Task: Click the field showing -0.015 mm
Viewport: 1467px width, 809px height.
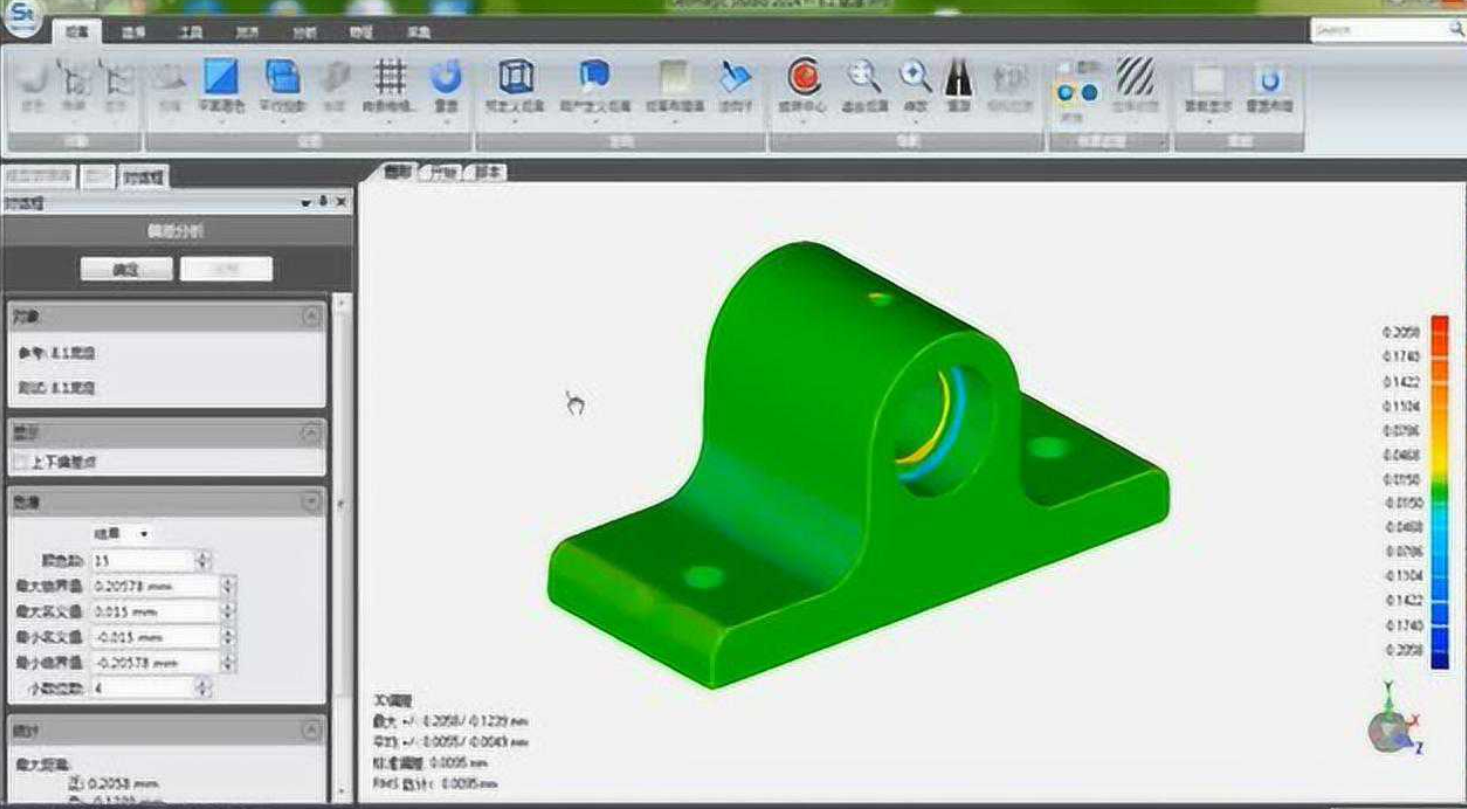Action: 155,637
